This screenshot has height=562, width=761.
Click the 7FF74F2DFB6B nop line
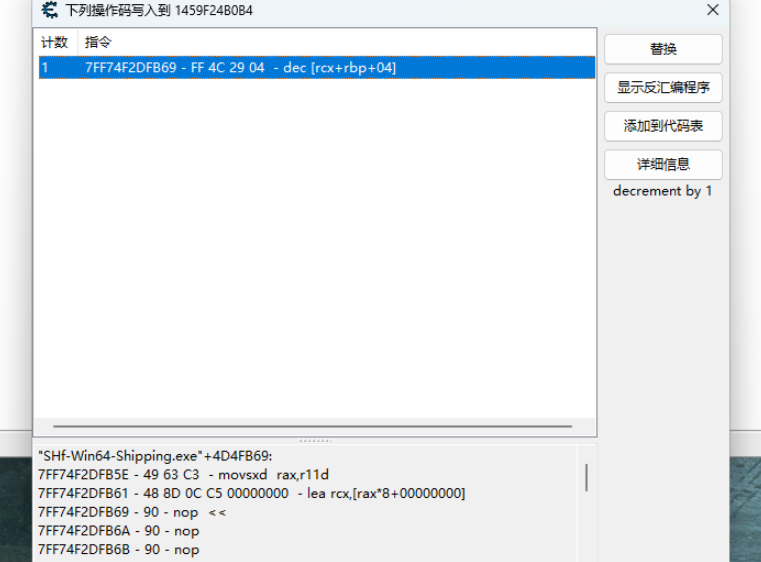pyautogui.click(x=118, y=550)
